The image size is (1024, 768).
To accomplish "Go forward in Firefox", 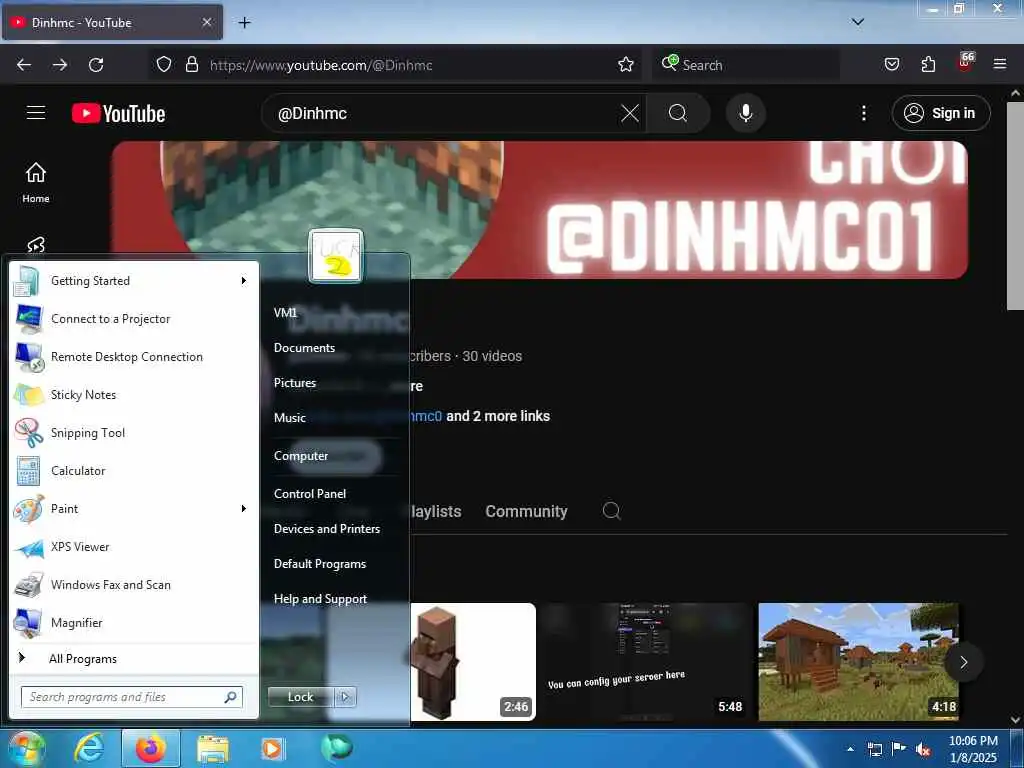I will click(x=60, y=65).
